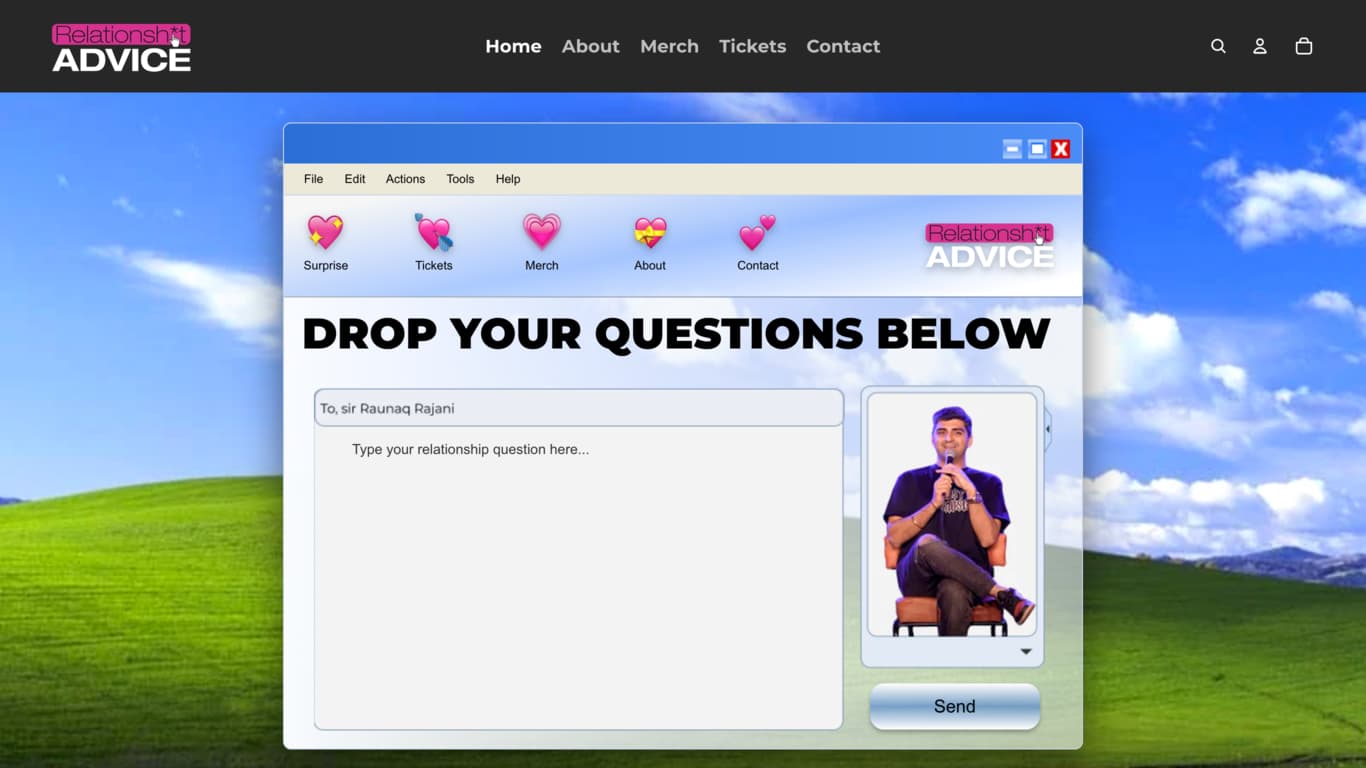Click the photo of the seated comedian
The height and width of the screenshot is (768, 1366).
coord(952,514)
